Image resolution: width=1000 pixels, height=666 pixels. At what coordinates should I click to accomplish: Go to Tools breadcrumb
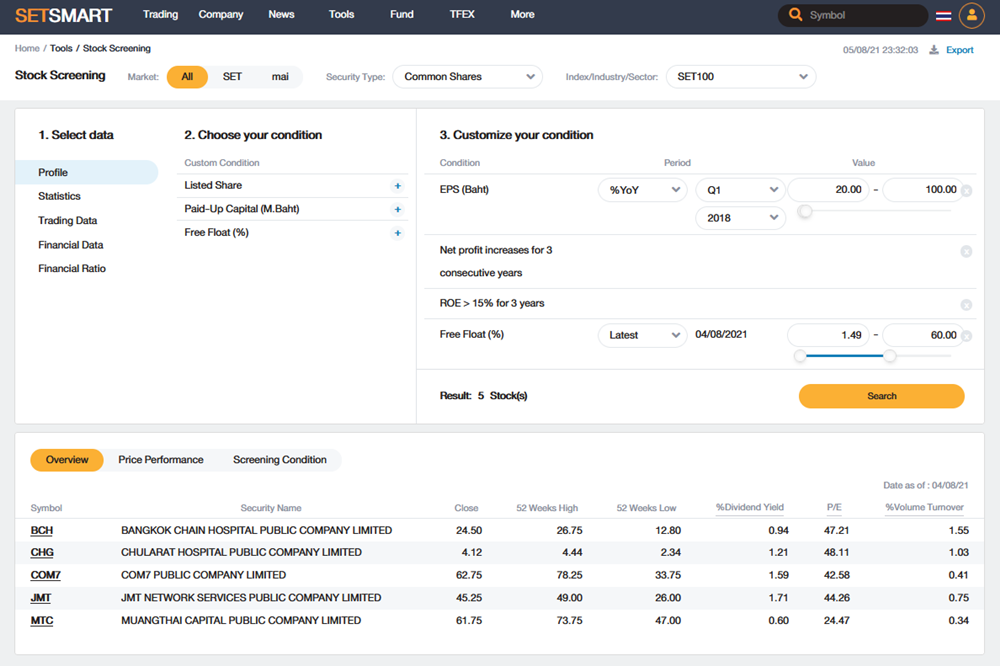click(x=61, y=48)
